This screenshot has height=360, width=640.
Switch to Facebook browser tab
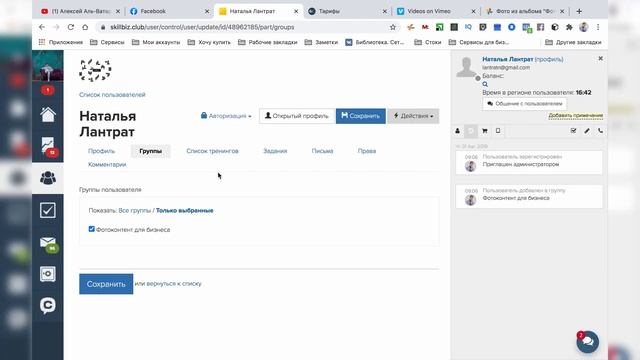[169, 11]
